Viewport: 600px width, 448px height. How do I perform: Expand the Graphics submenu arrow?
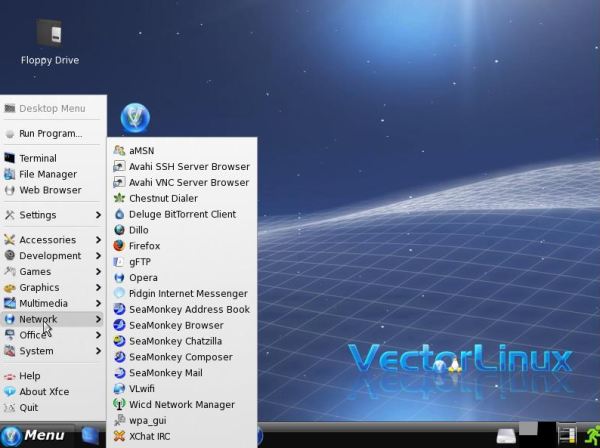coord(98,287)
